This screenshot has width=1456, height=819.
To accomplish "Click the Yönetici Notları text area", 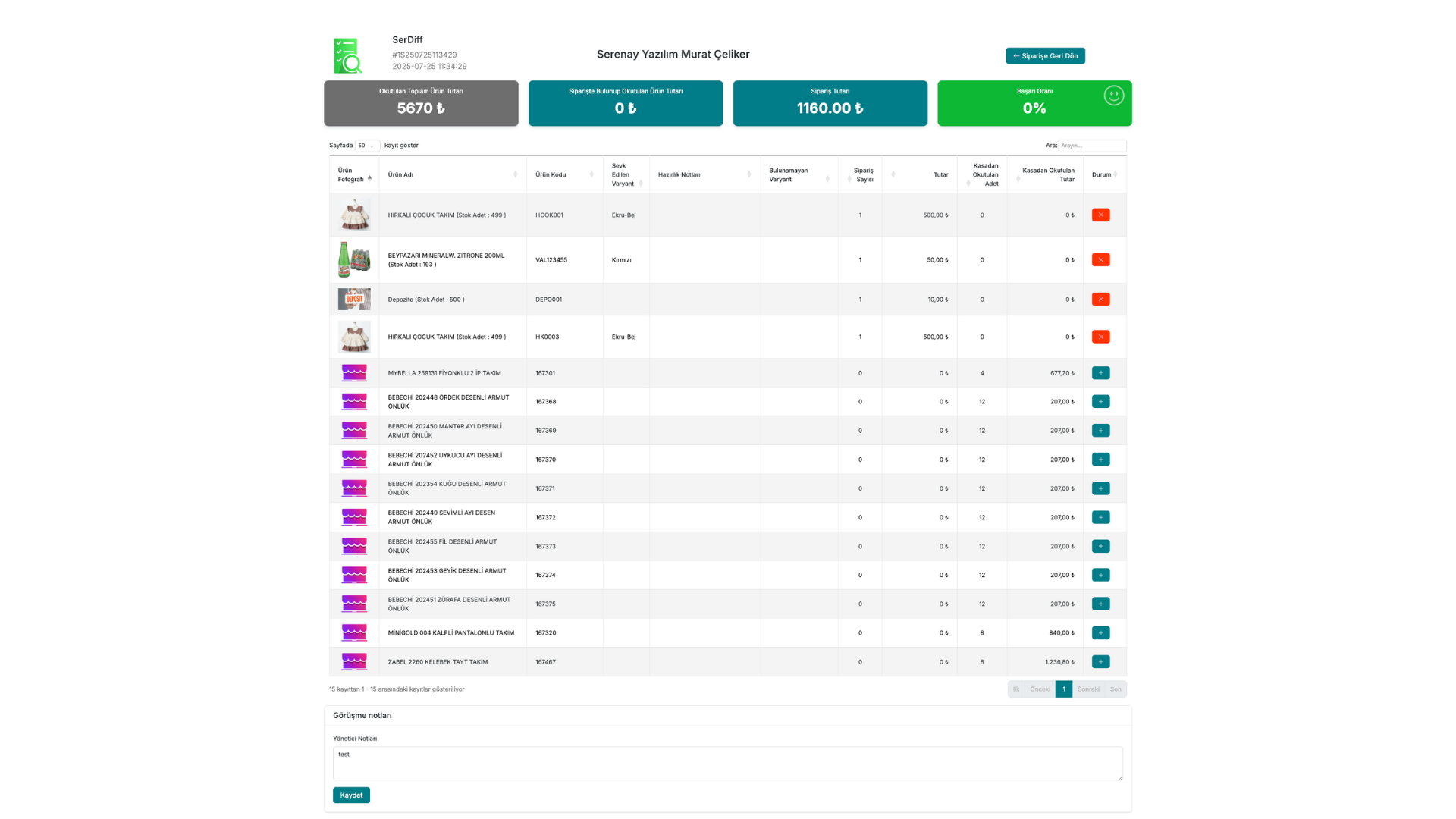I will (727, 763).
